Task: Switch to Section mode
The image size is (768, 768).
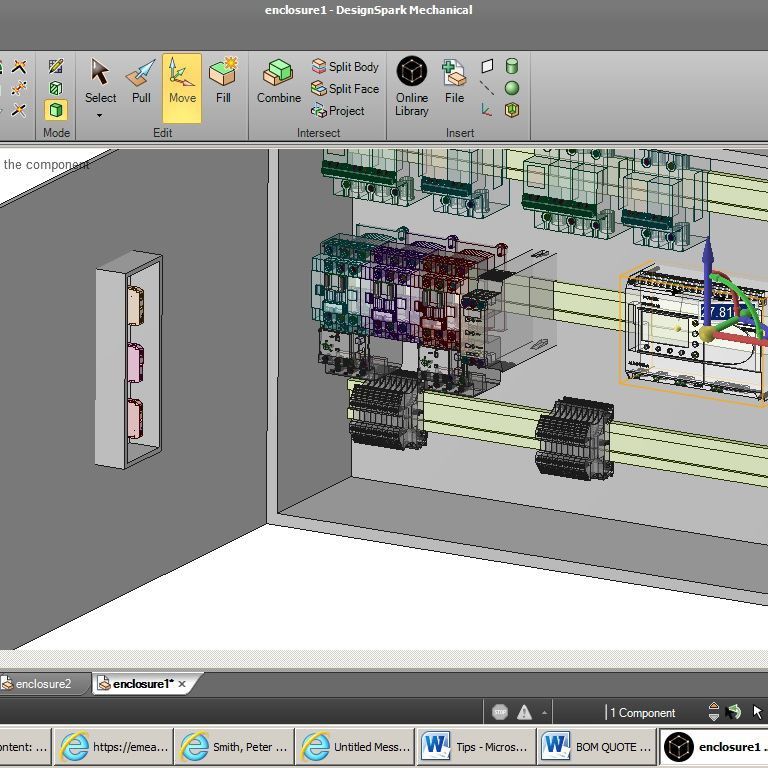Action: (56, 89)
